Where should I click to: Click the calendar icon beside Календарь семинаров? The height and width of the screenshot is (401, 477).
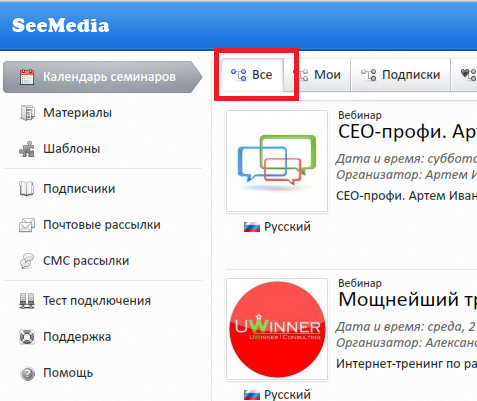27,77
